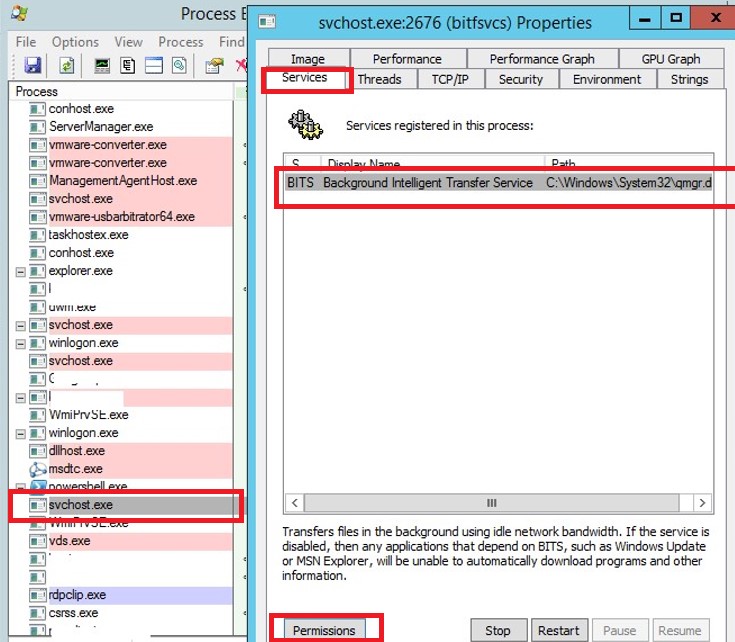Switch to the TCP/IP tab
The height and width of the screenshot is (642, 735).
(449, 79)
